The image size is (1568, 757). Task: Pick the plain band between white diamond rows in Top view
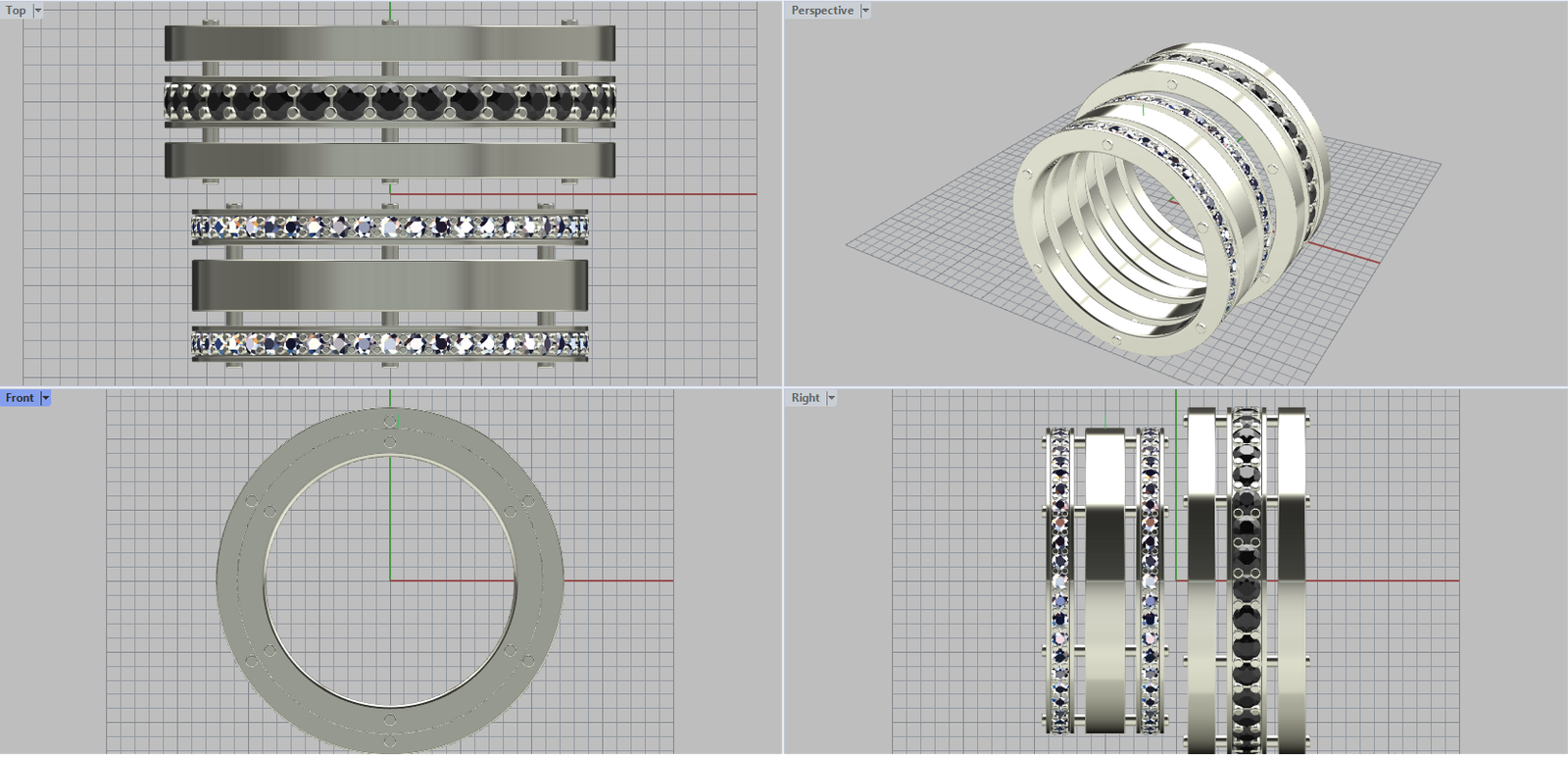tap(389, 284)
